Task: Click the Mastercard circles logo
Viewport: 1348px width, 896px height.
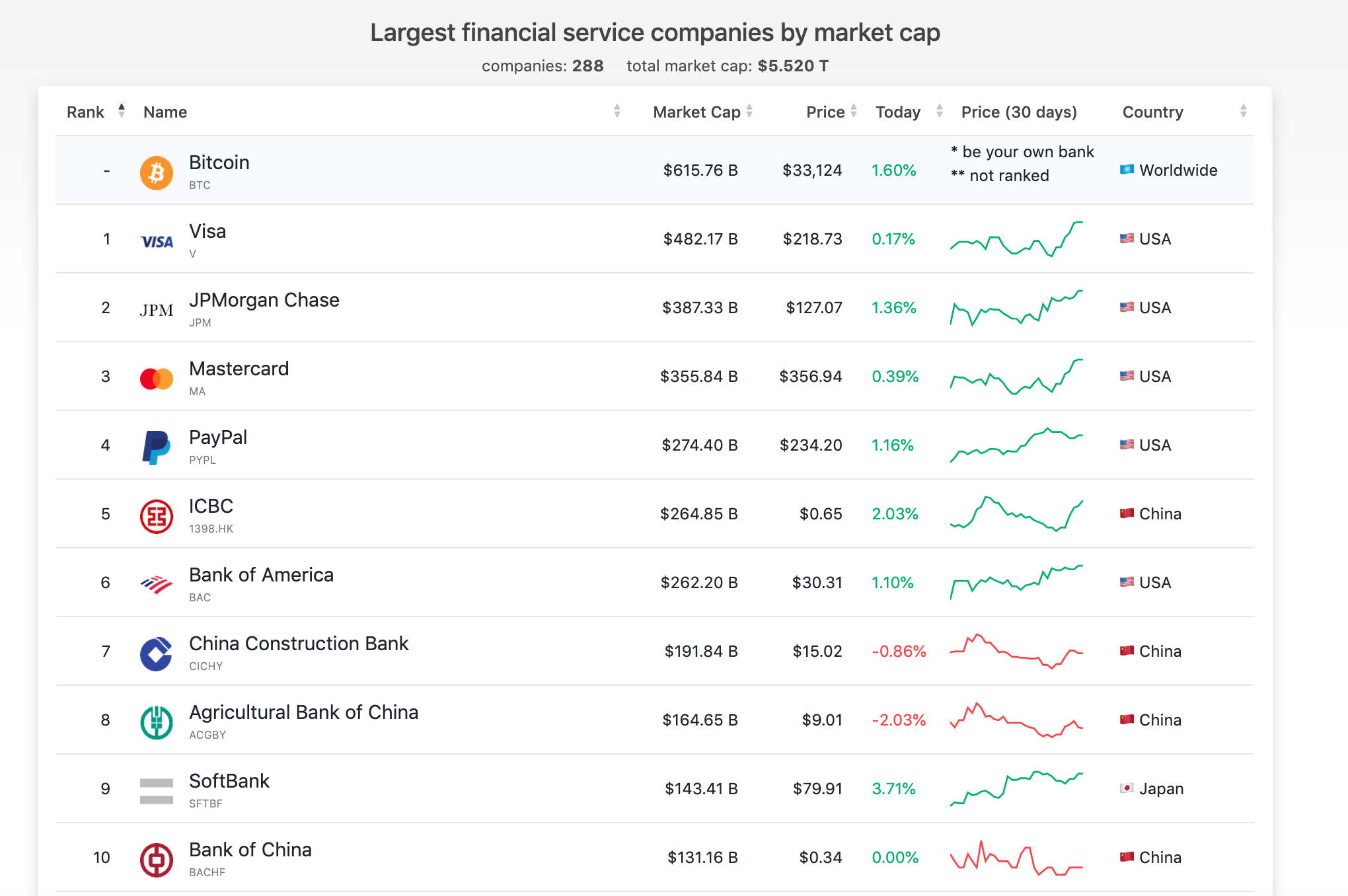Action: click(157, 379)
